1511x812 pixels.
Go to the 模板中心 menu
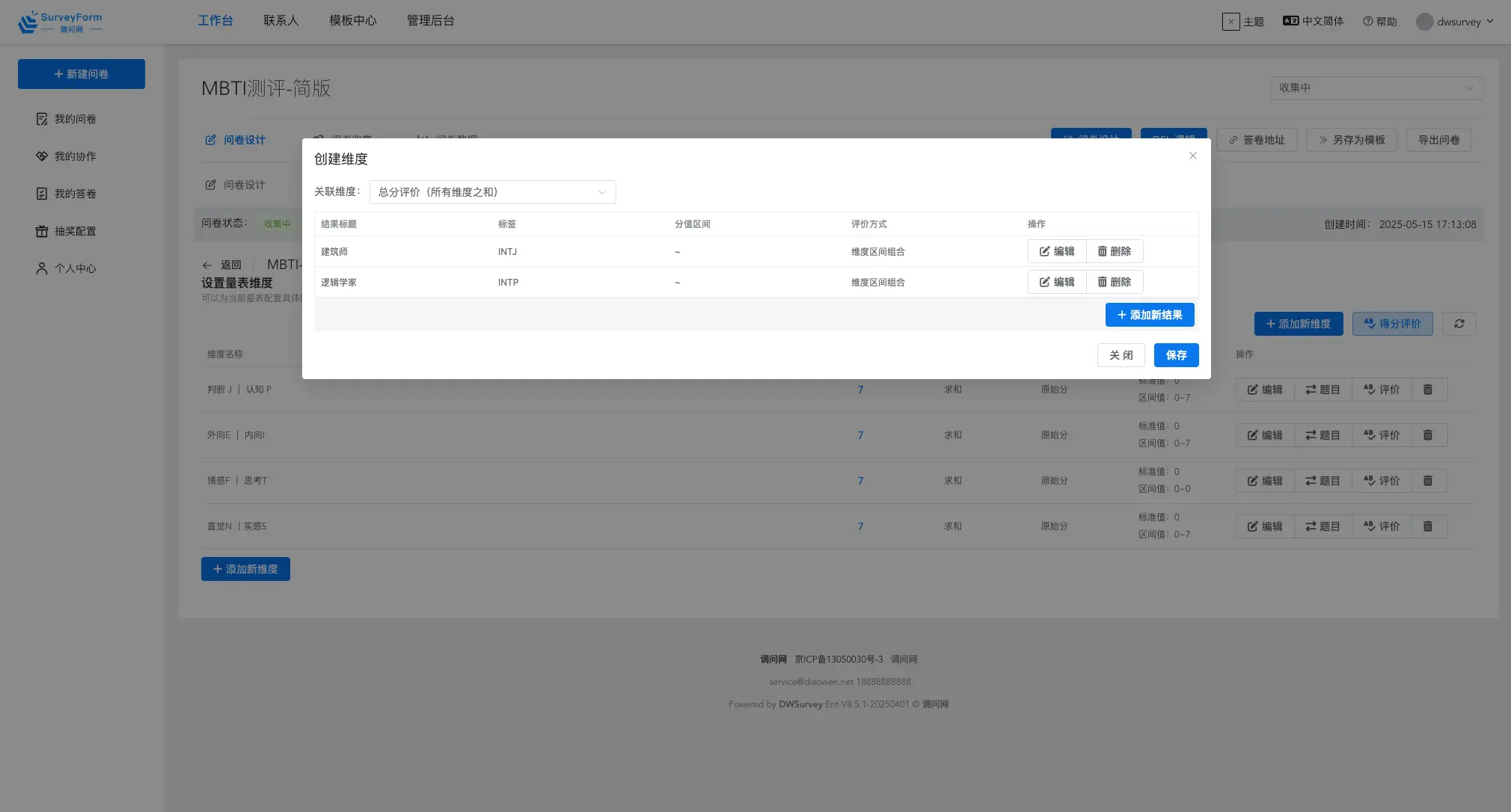pyautogui.click(x=352, y=20)
